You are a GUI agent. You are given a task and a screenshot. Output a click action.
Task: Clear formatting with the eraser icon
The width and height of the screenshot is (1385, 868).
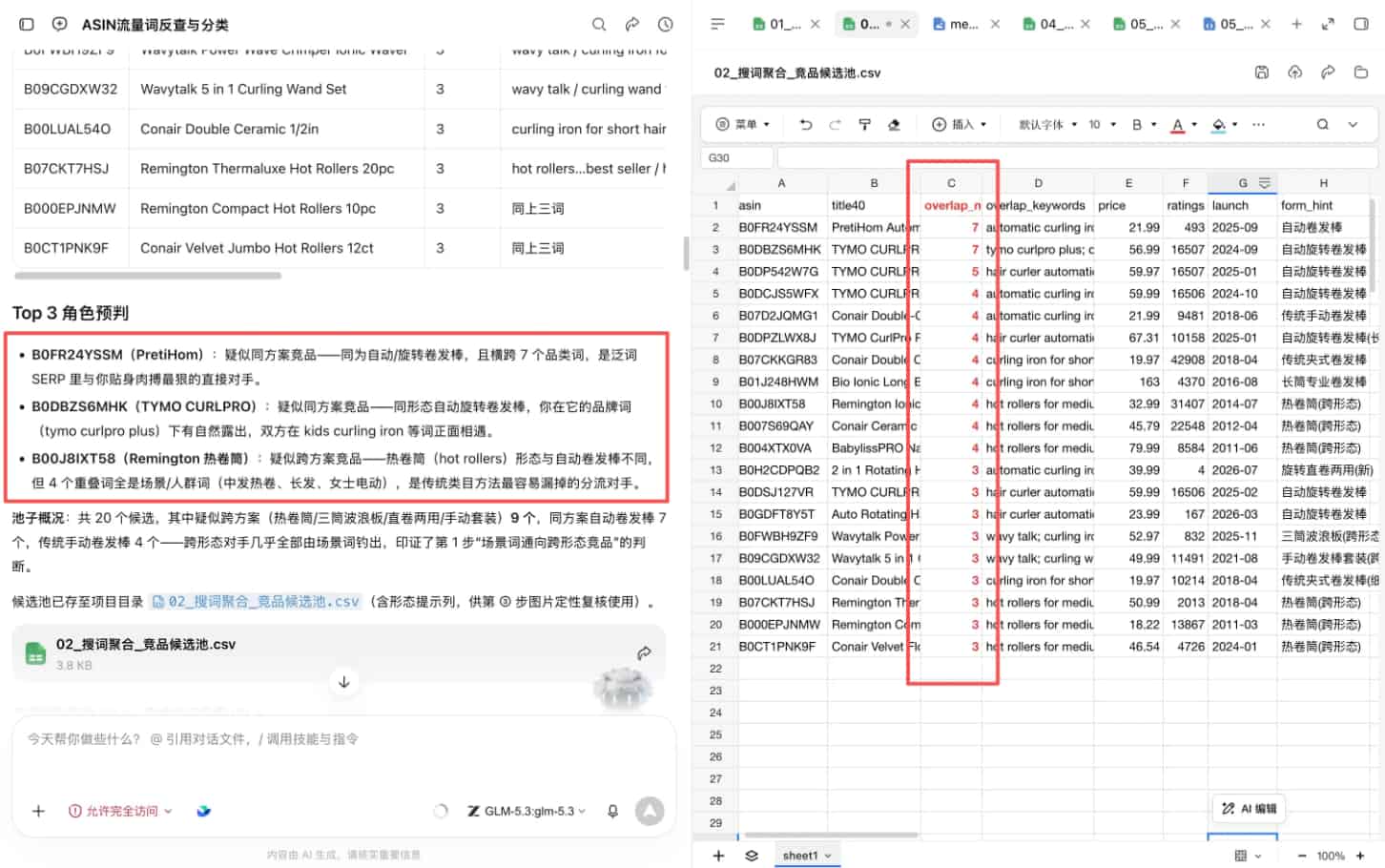point(894,124)
